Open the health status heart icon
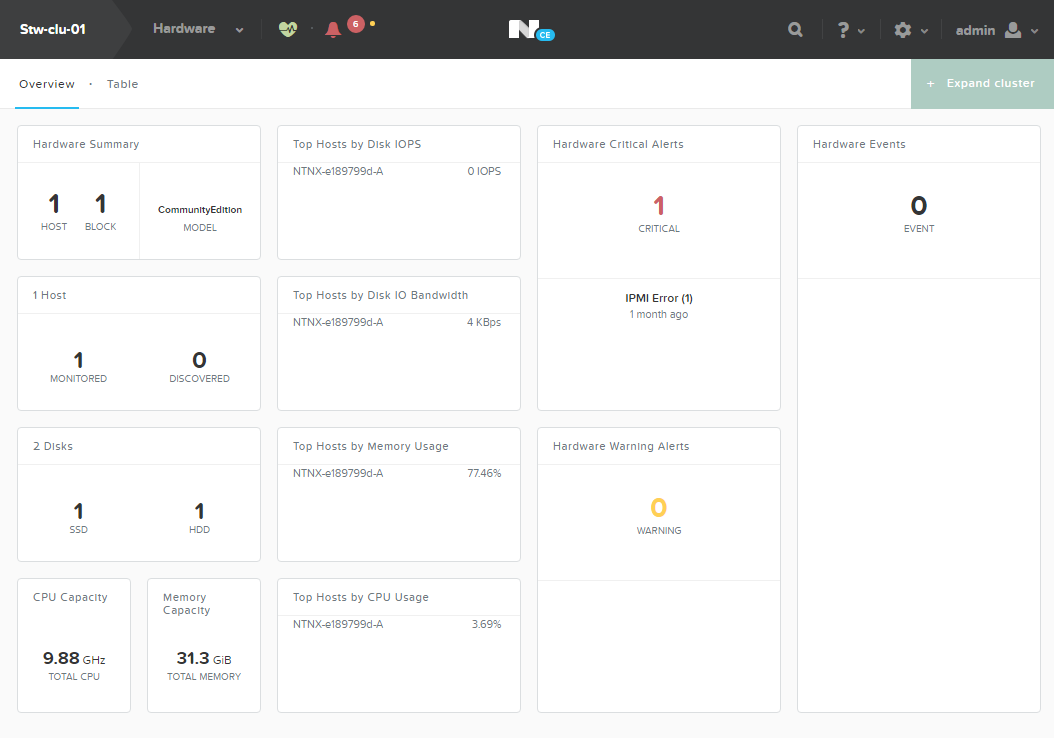The width and height of the screenshot is (1054, 738). point(290,29)
